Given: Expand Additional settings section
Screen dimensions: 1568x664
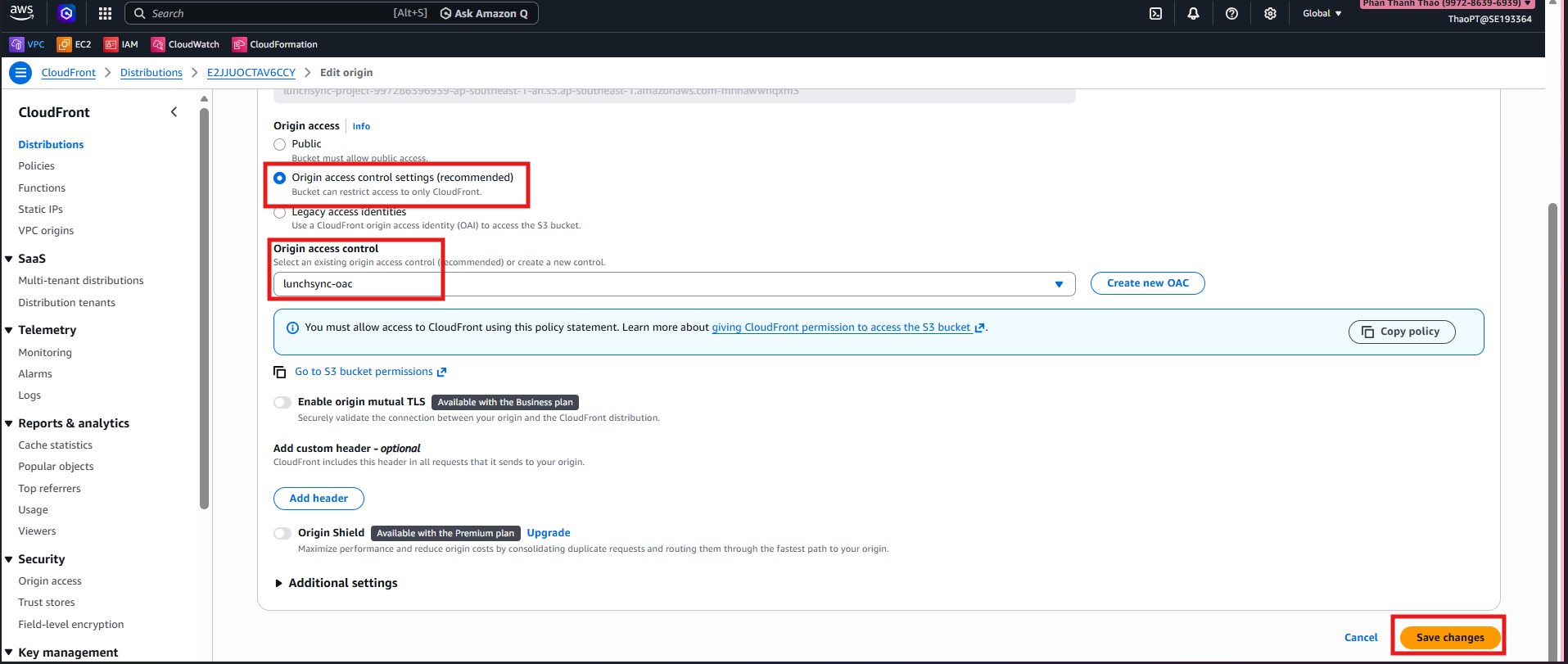Looking at the screenshot, I should click(337, 583).
